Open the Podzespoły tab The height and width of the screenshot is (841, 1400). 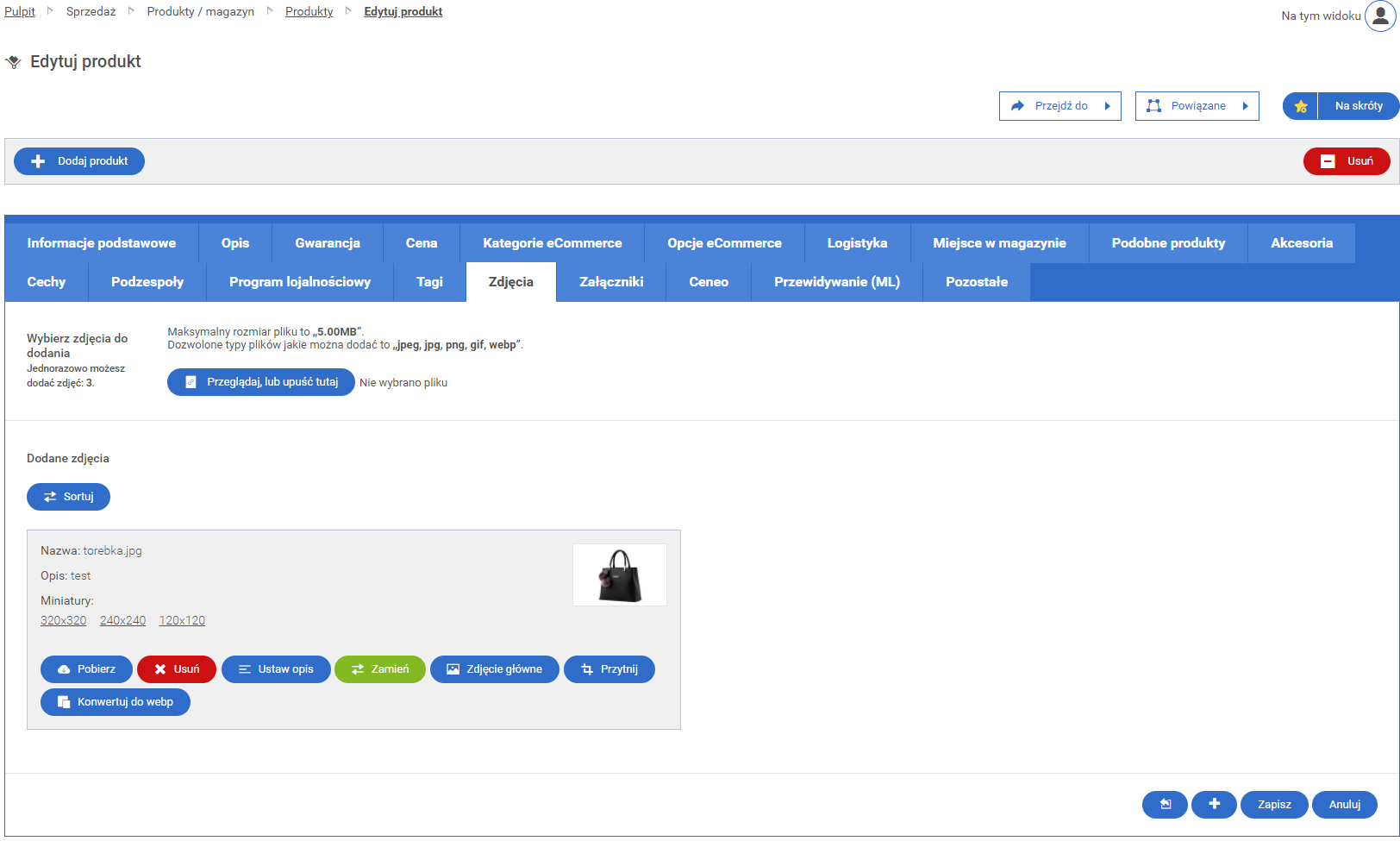(147, 282)
